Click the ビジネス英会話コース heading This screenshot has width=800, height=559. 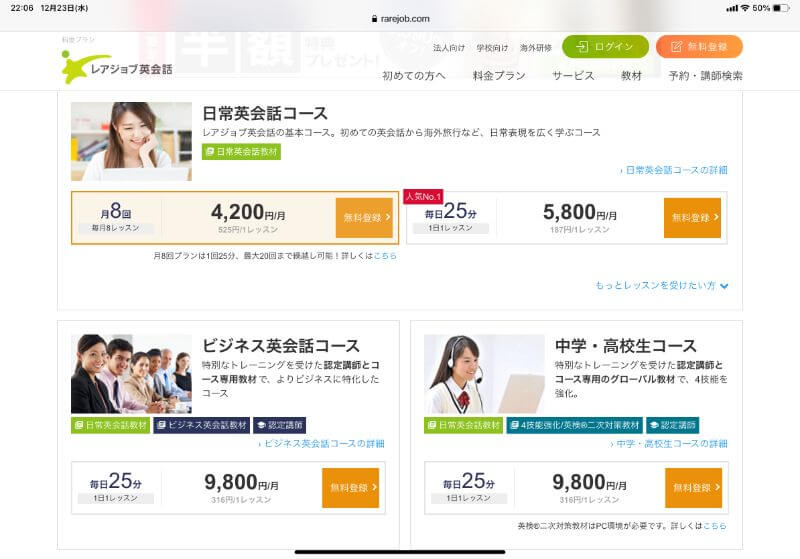coord(281,346)
